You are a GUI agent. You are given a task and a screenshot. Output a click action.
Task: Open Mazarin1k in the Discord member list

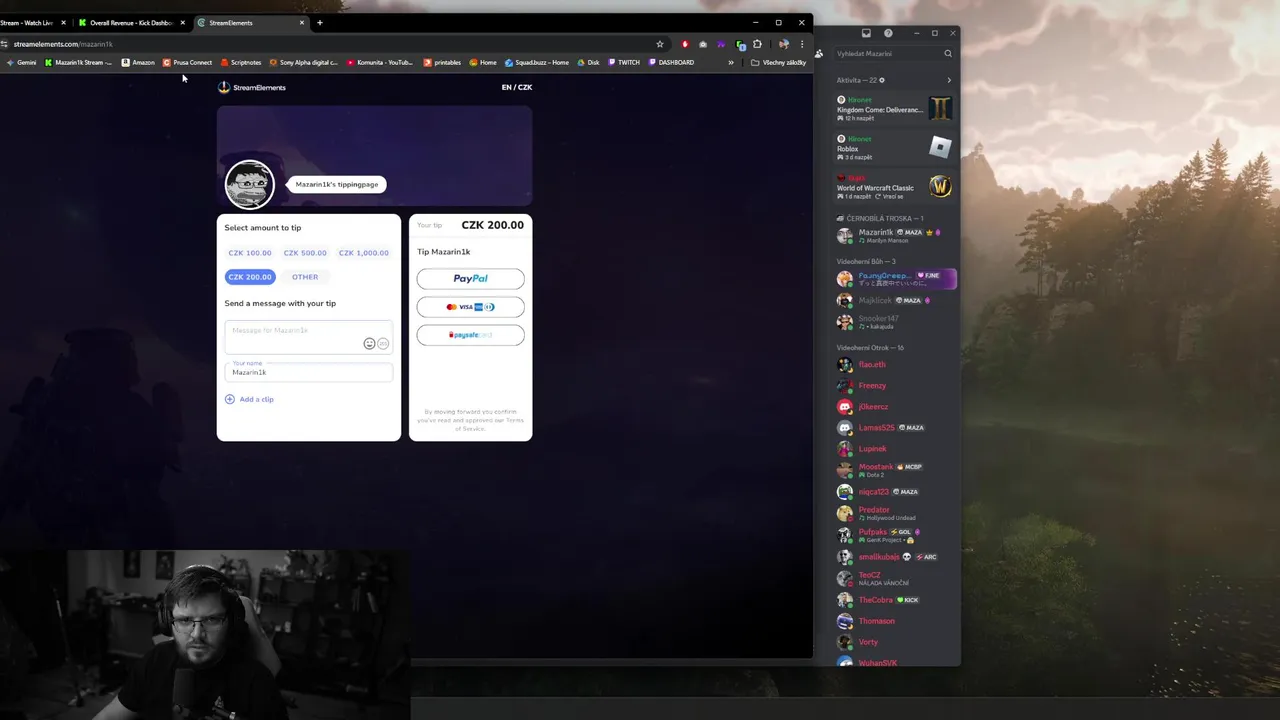pyautogui.click(x=896, y=236)
